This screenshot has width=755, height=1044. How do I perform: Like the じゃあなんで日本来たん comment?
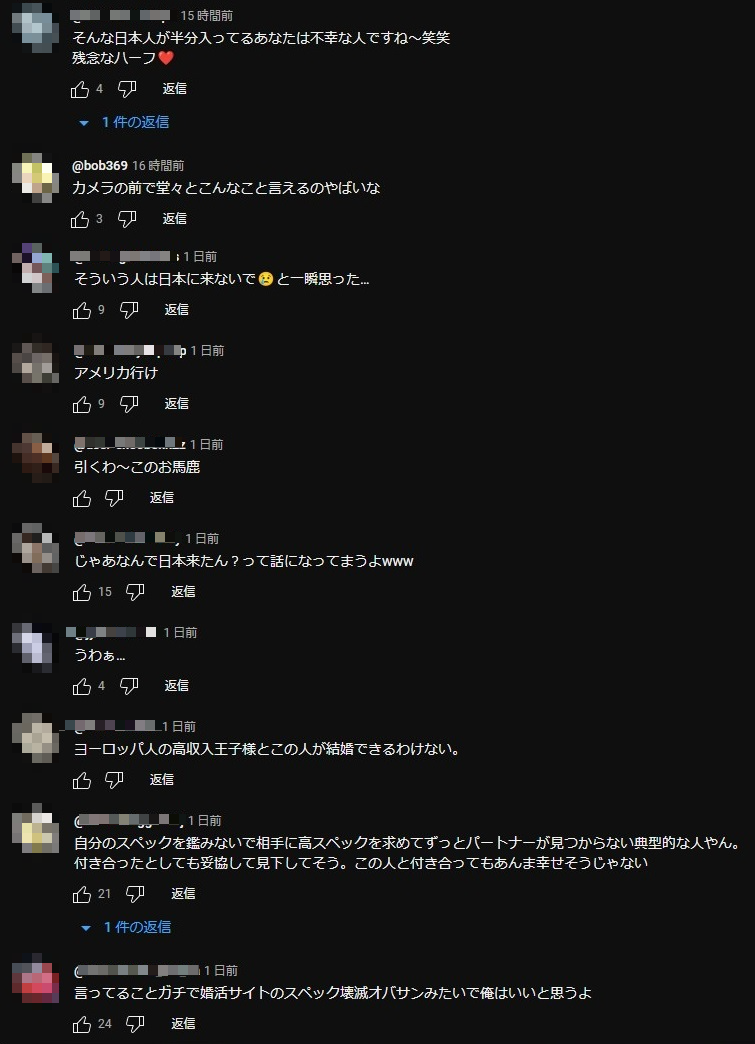click(82, 592)
